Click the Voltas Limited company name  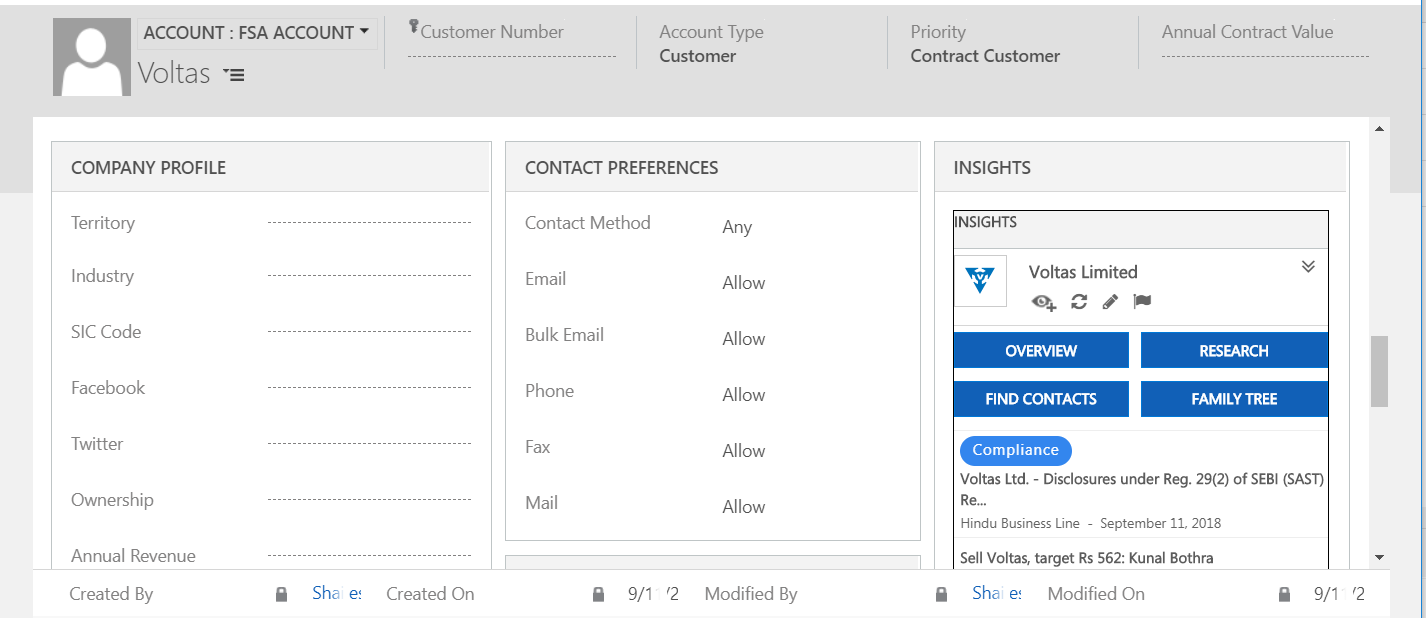[1083, 272]
